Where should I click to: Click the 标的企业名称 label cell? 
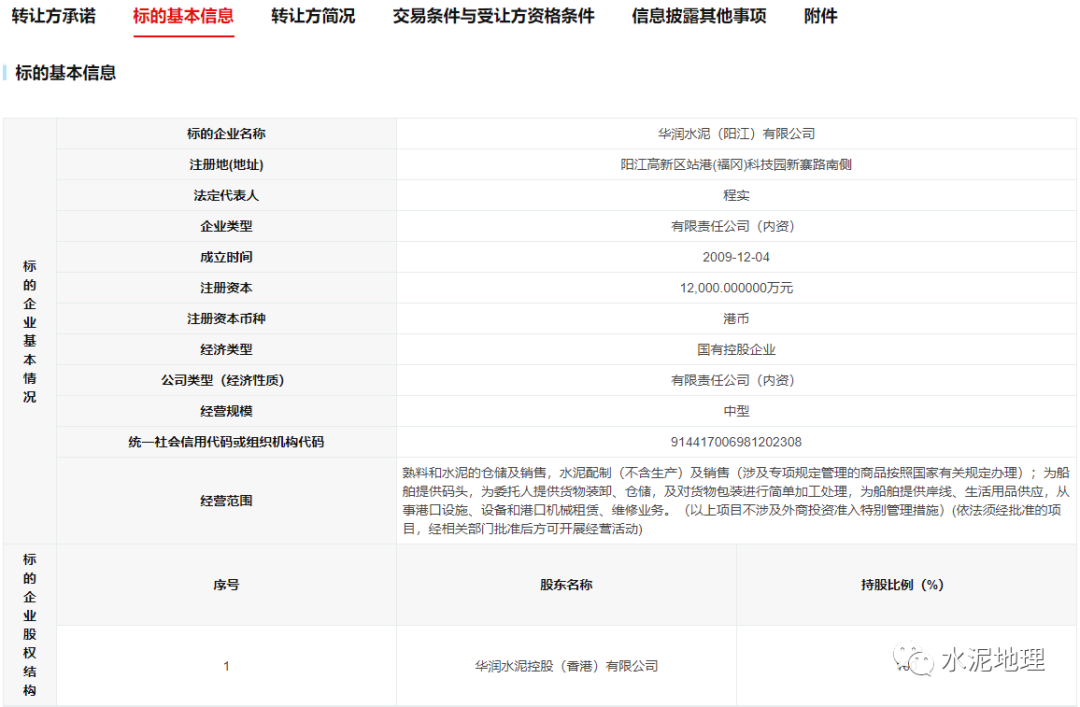[226, 134]
